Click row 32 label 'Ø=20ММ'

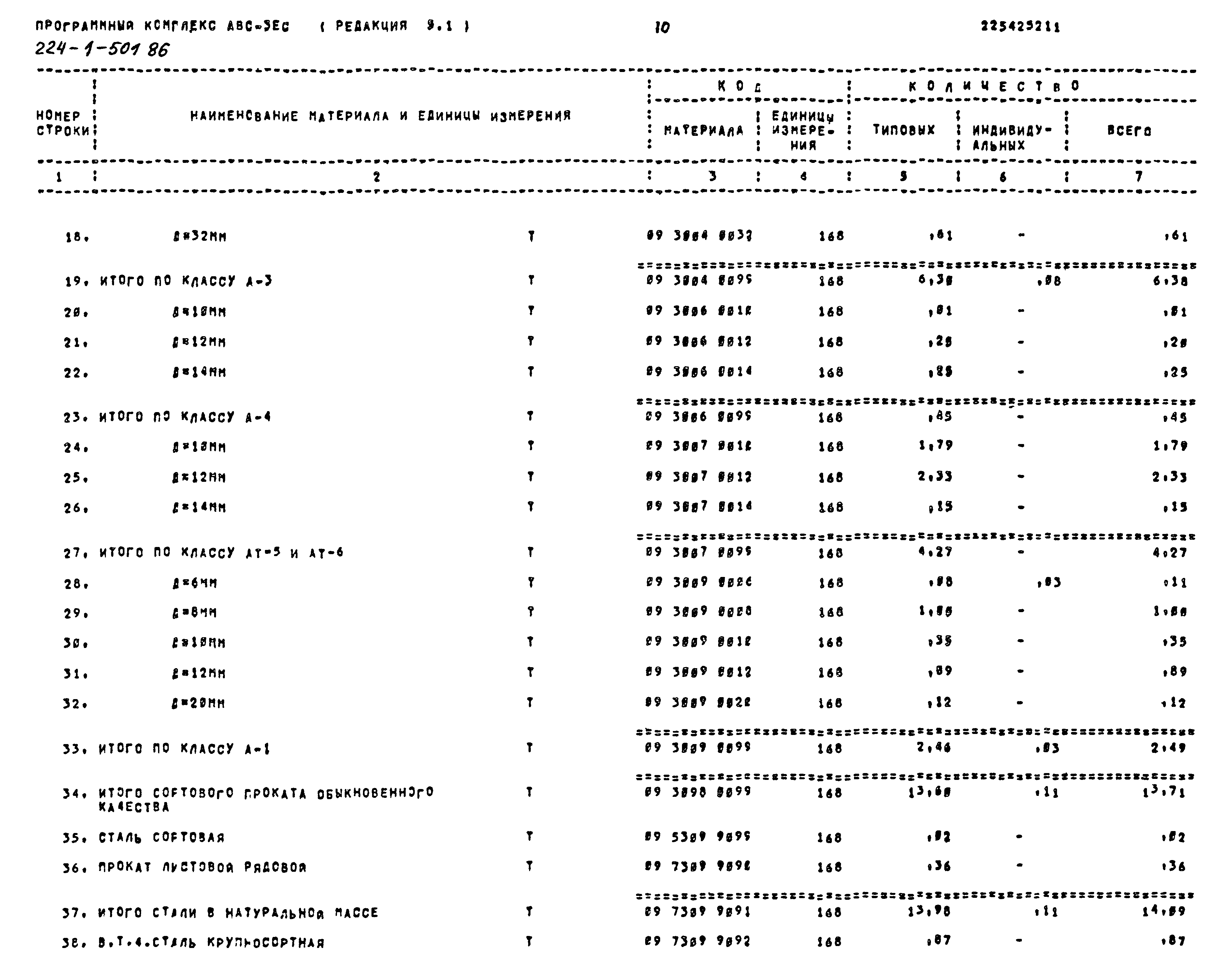point(198,703)
